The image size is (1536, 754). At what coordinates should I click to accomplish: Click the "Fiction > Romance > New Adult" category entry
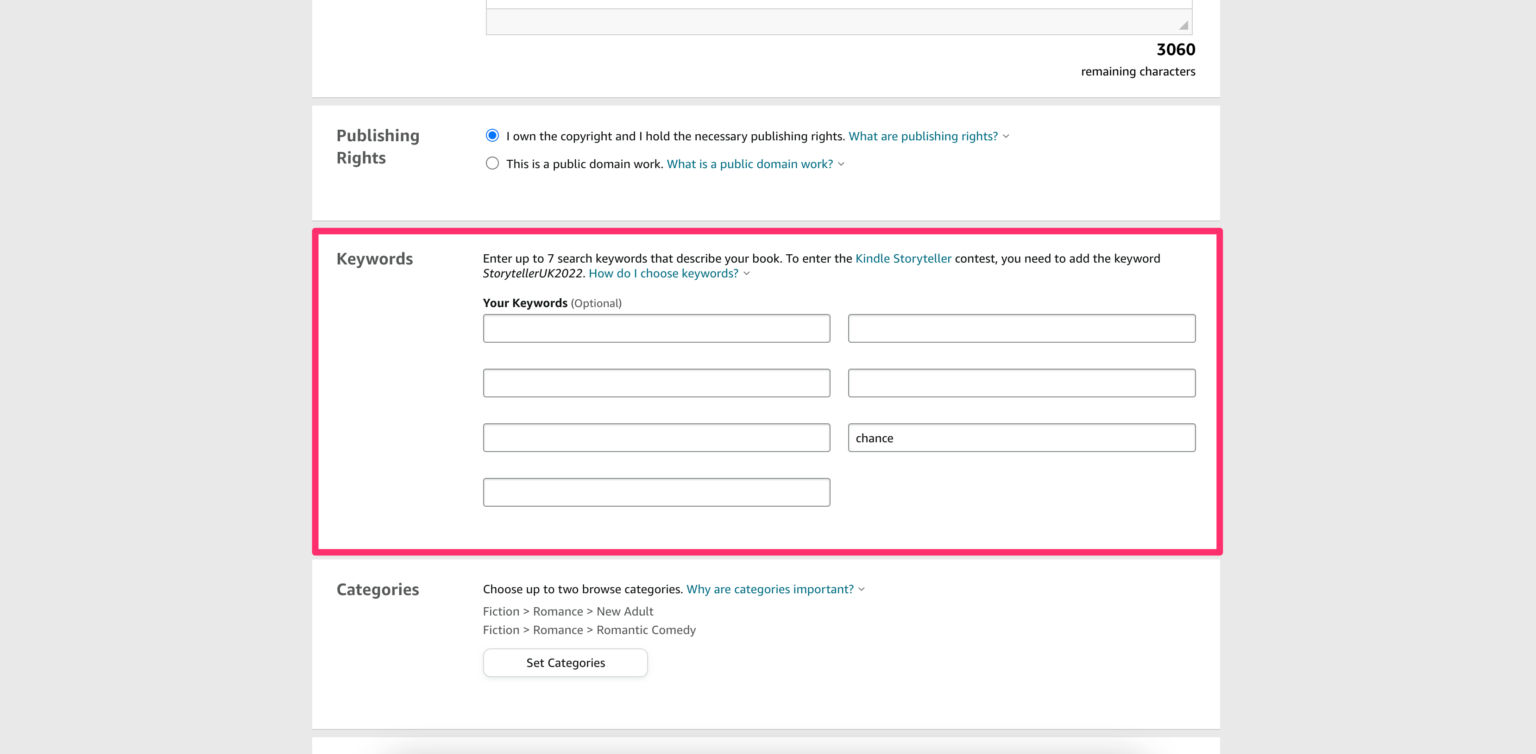(x=568, y=611)
